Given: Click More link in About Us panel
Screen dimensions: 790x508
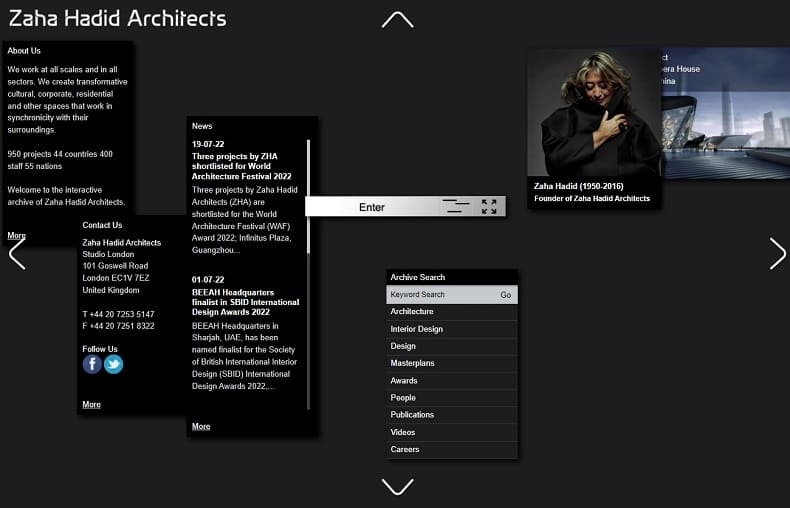Looking at the screenshot, I should pyautogui.click(x=16, y=235).
